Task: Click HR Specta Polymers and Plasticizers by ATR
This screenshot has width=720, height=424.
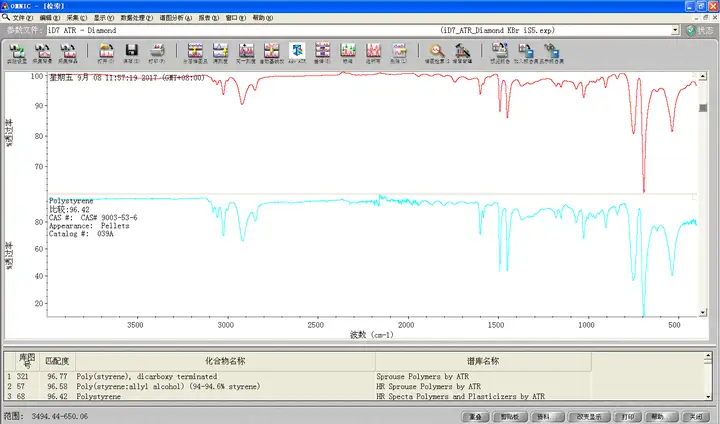Action: click(461, 396)
